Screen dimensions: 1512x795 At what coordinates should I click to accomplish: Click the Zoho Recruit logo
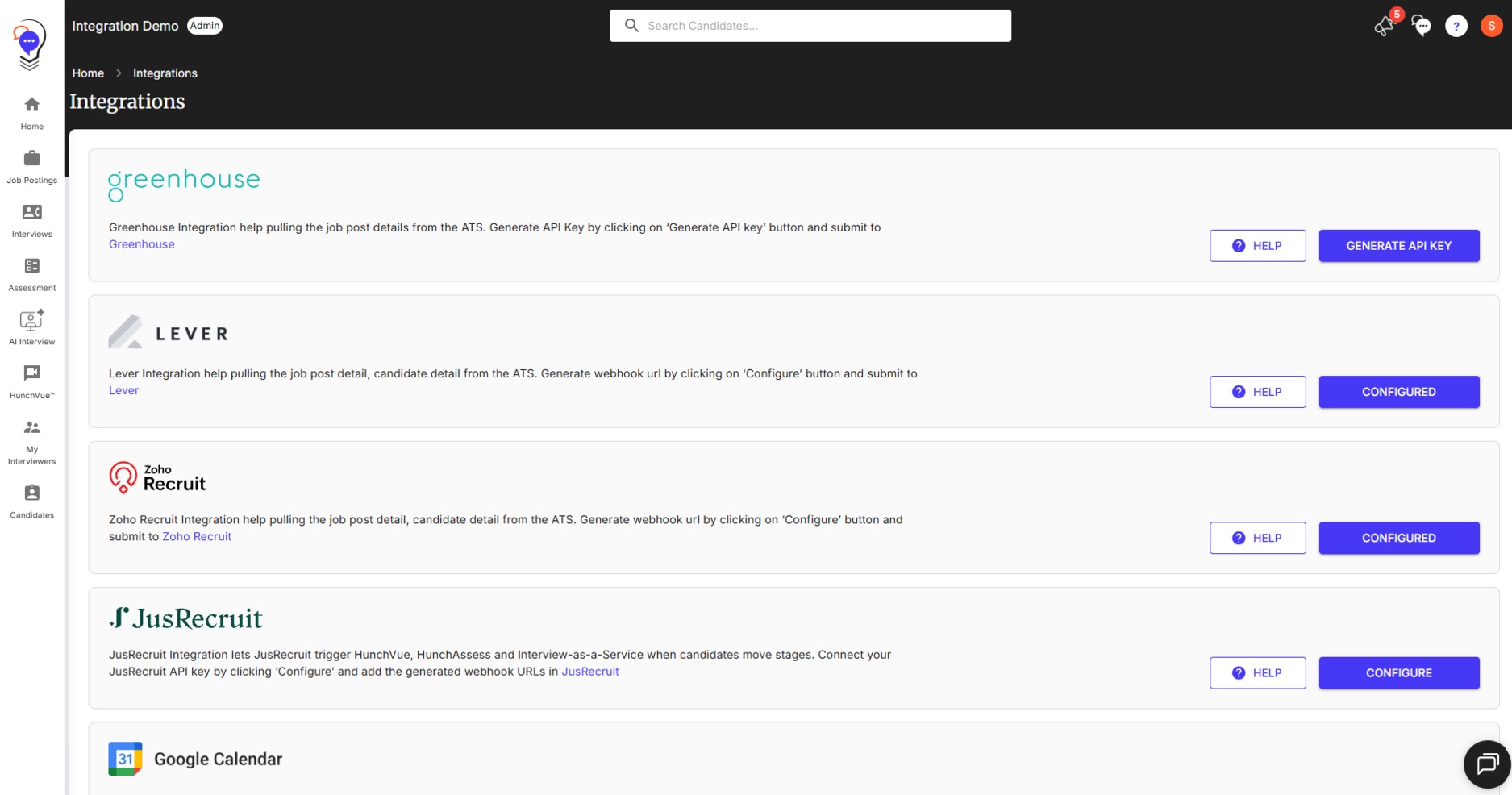[x=157, y=478]
